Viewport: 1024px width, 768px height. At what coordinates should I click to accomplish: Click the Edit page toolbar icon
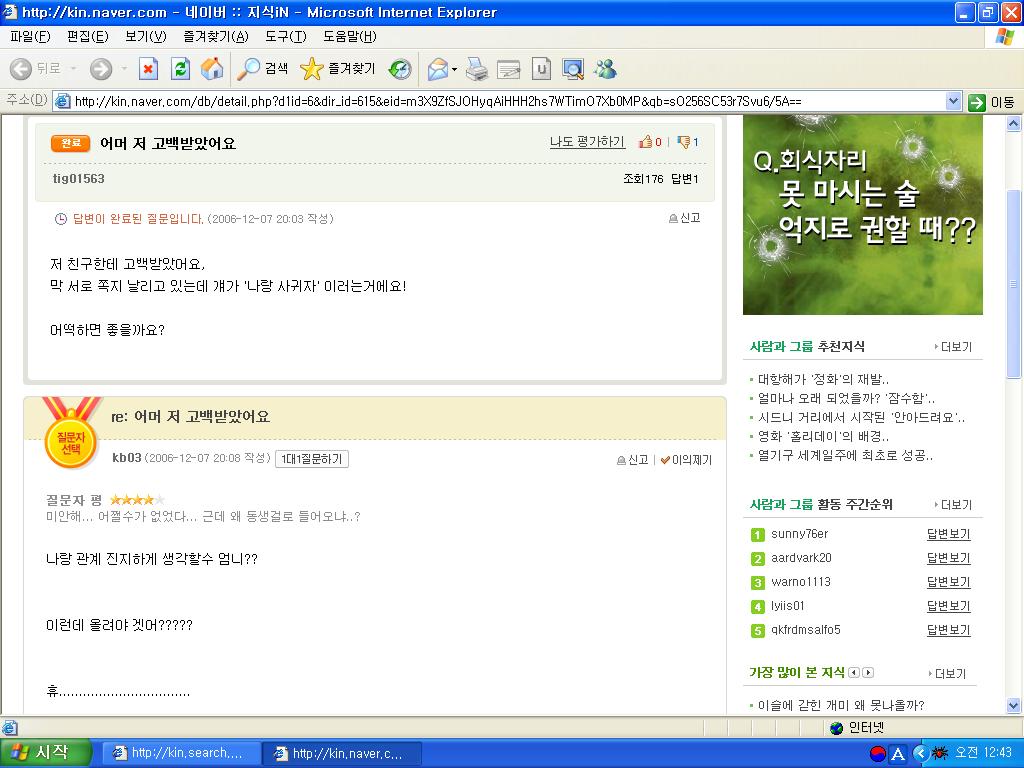tap(509, 69)
